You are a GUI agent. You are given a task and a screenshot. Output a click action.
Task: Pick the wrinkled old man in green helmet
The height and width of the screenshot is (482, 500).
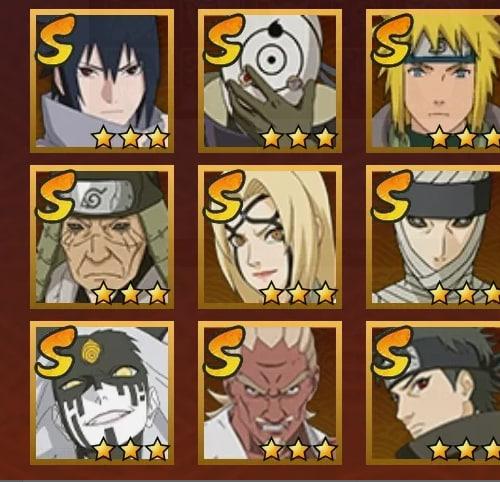tap(102, 237)
